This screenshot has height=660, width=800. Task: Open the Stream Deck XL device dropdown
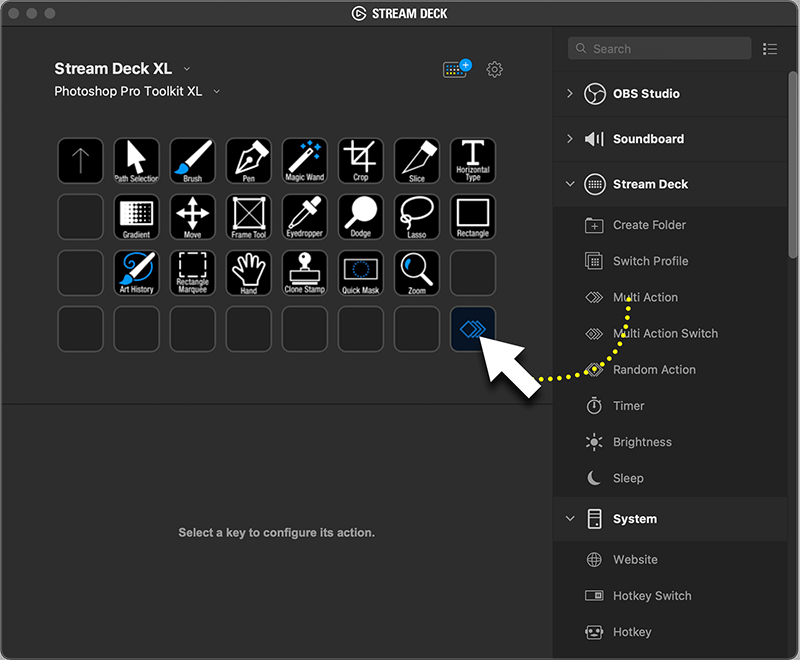tap(187, 69)
